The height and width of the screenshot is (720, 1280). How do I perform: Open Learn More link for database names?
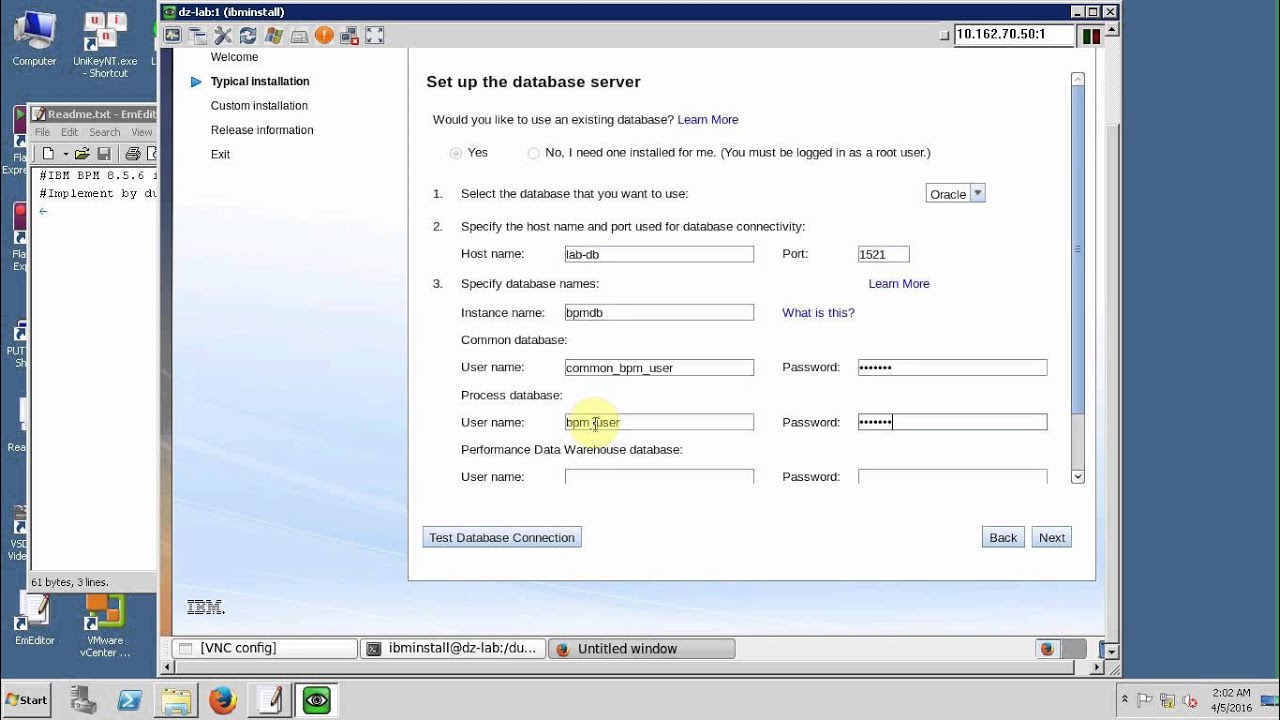[899, 284]
